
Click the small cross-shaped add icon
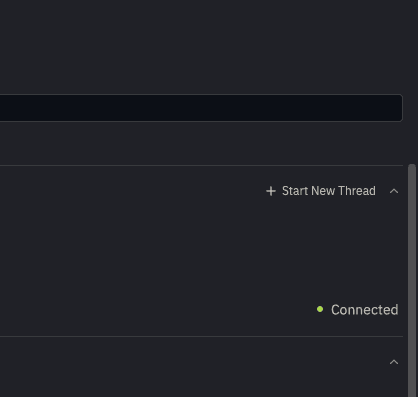pyautogui.click(x=271, y=191)
